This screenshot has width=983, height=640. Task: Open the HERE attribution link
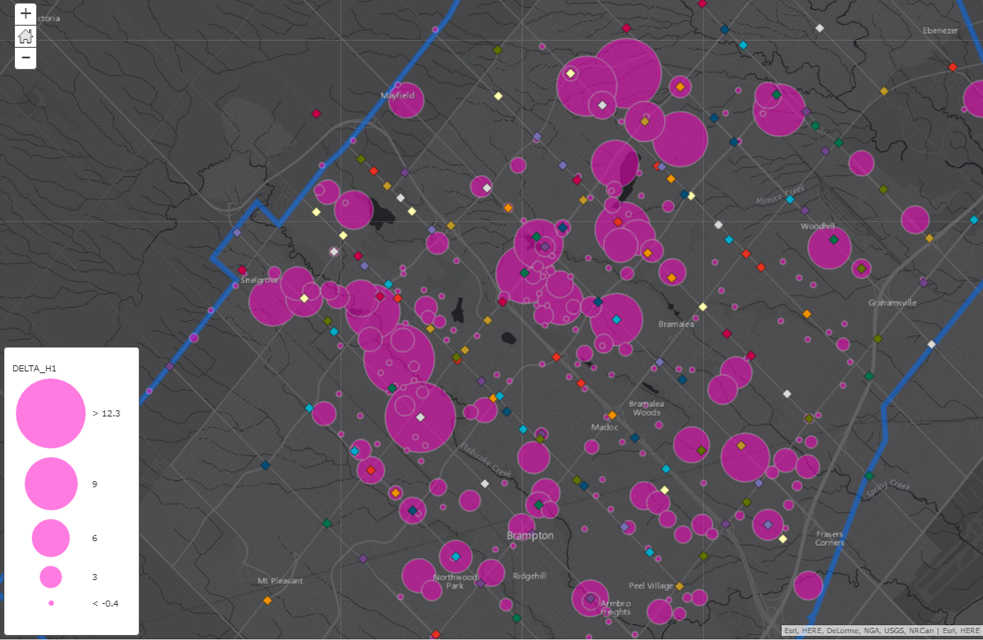(814, 630)
